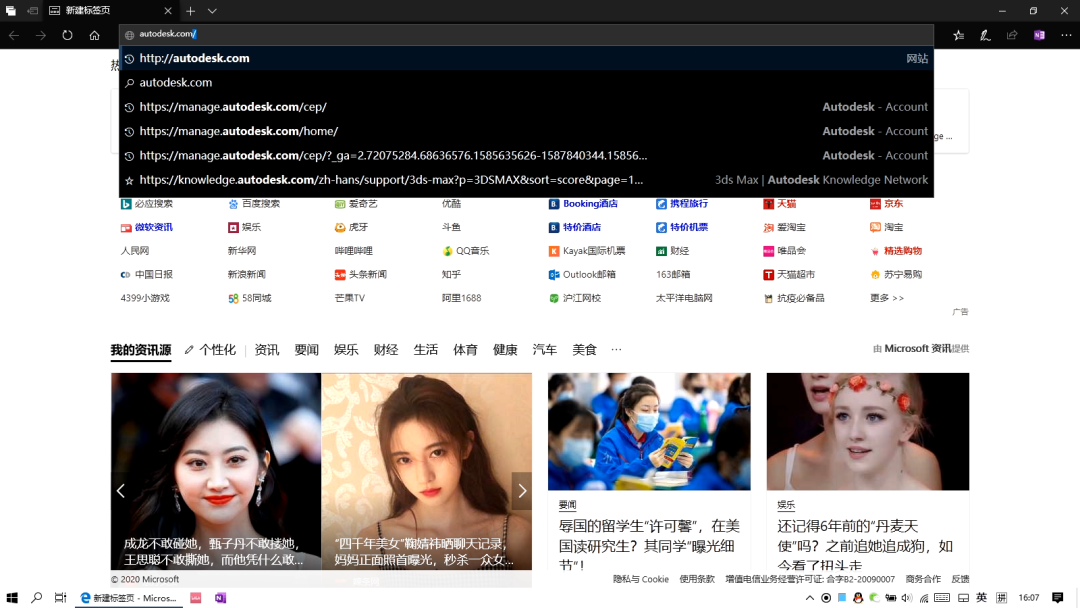Open Task View on taskbar
The height and width of the screenshot is (608, 1080).
click(x=61, y=598)
